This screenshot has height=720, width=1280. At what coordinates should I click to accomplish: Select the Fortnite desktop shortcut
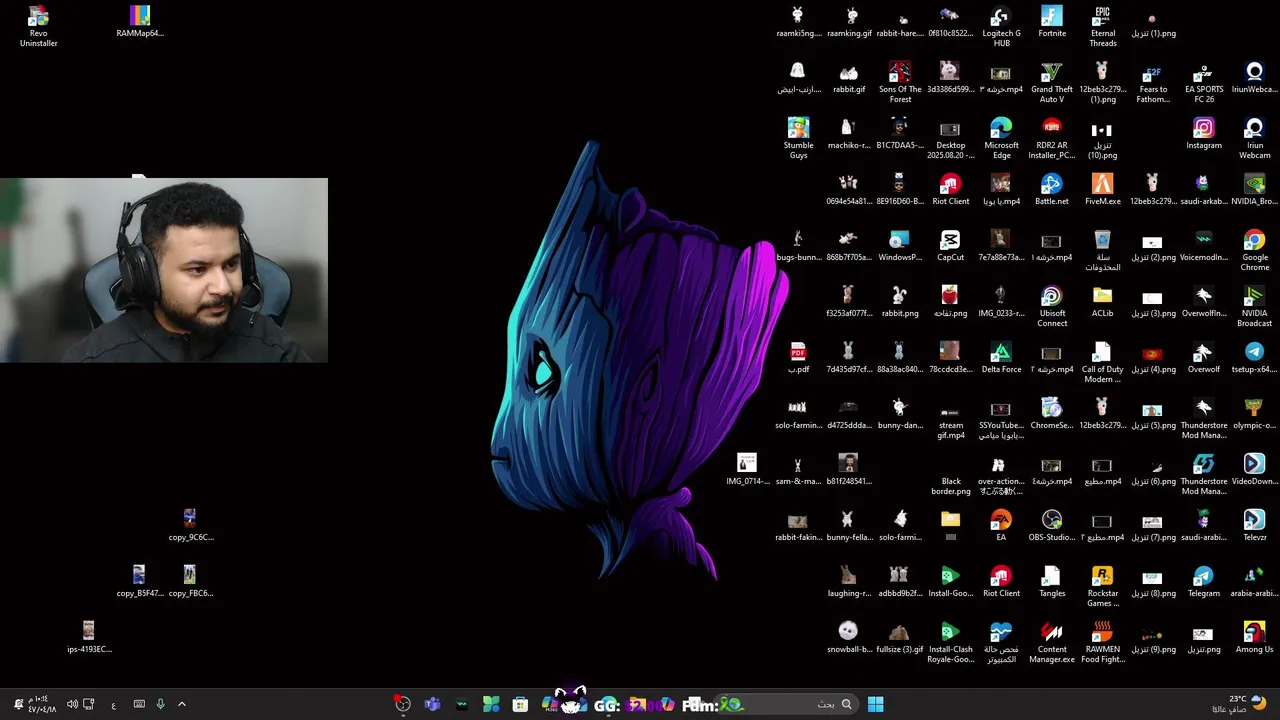coord(1051,22)
